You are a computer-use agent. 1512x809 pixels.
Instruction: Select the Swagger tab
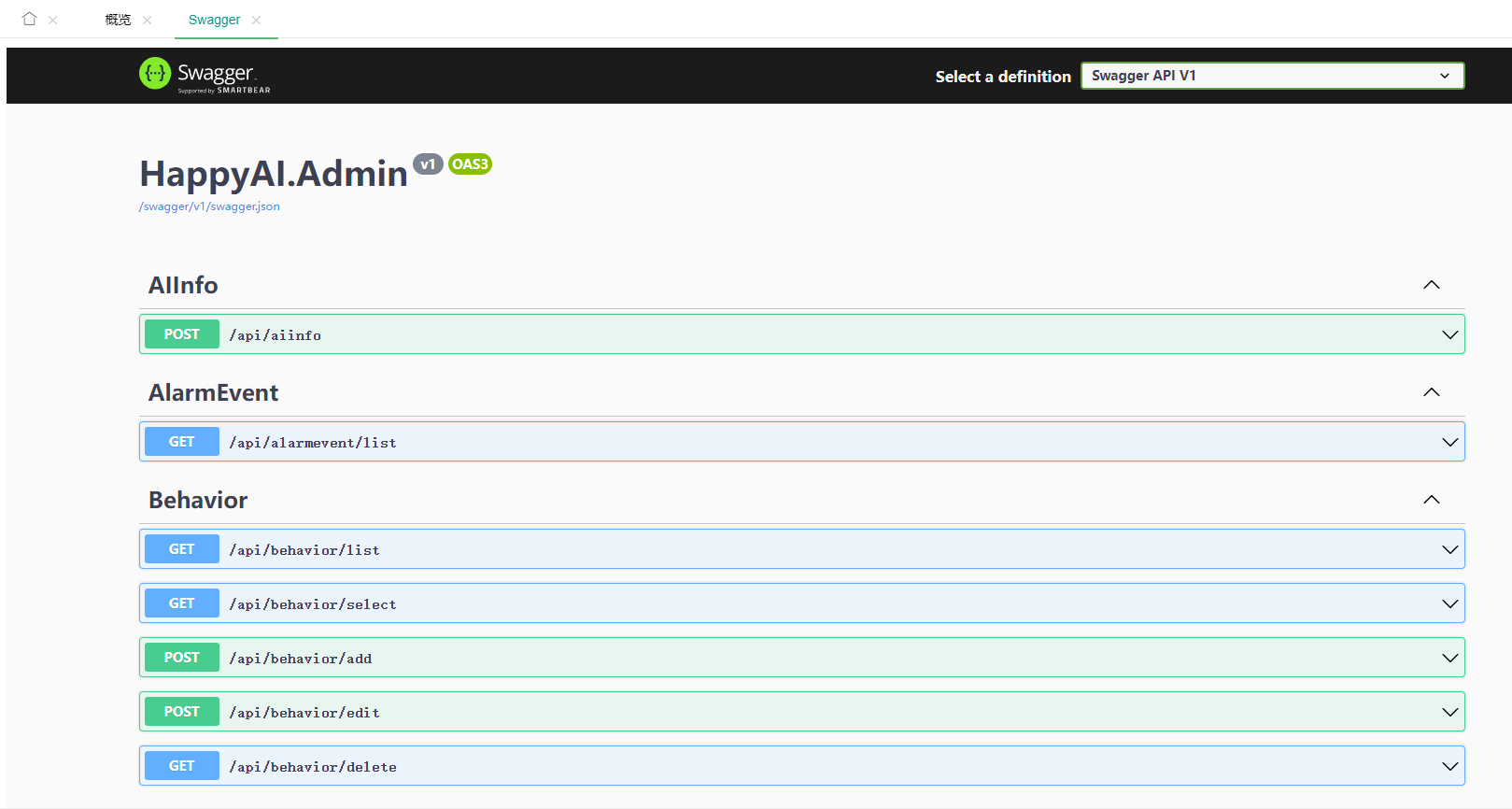214,20
